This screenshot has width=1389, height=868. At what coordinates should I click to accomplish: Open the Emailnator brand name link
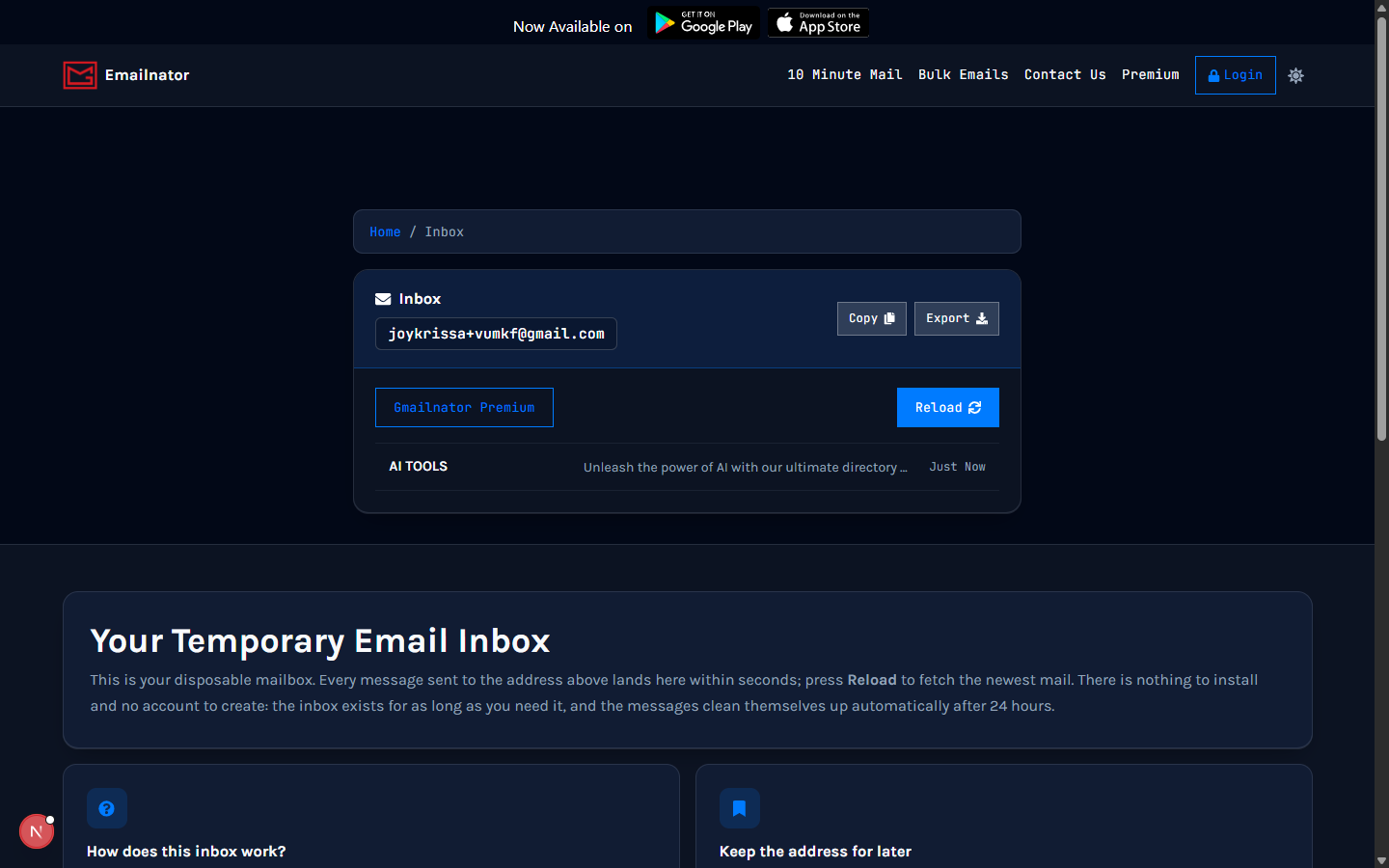147,75
